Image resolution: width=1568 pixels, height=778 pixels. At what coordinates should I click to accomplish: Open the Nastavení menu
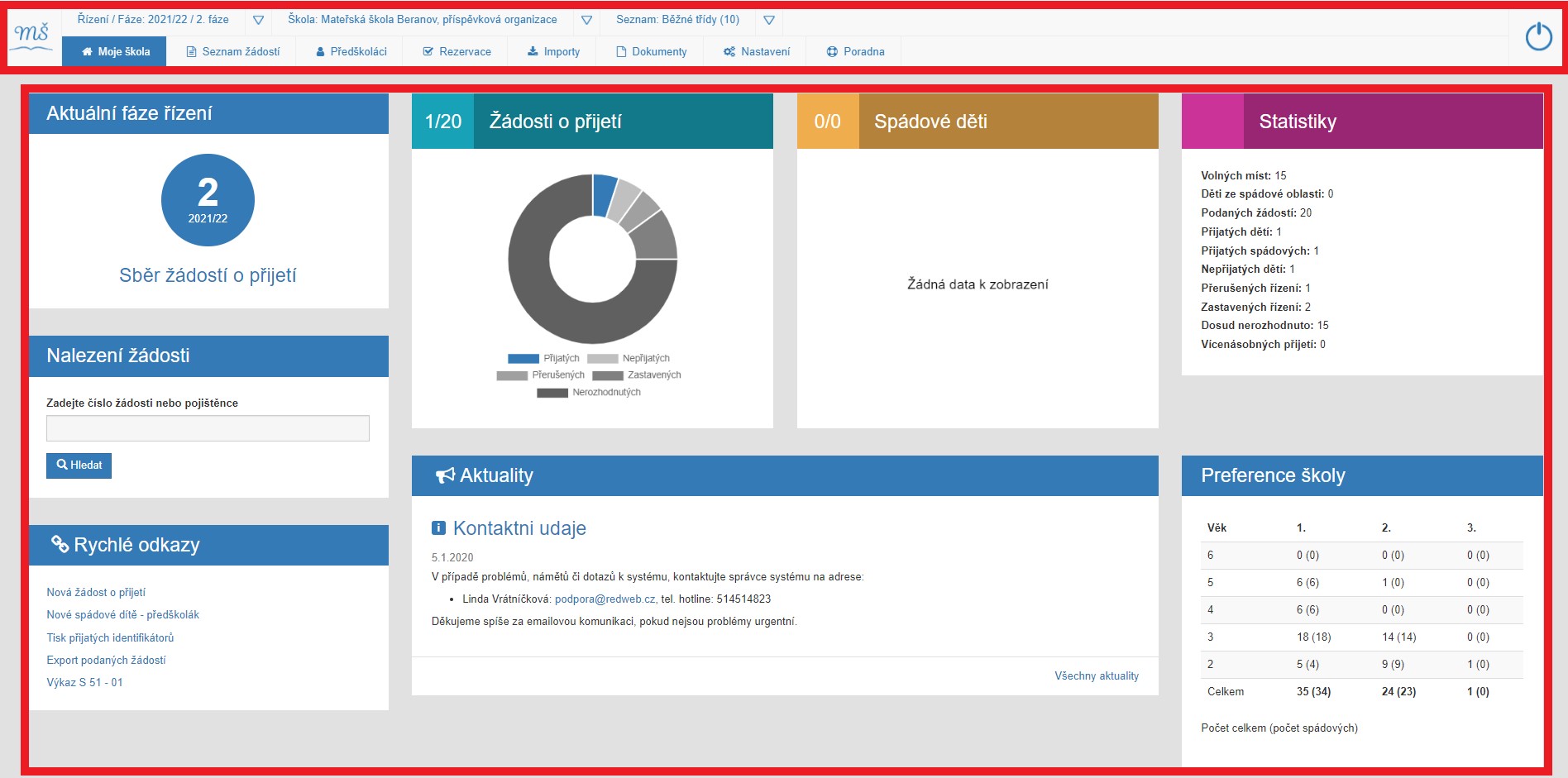click(757, 51)
